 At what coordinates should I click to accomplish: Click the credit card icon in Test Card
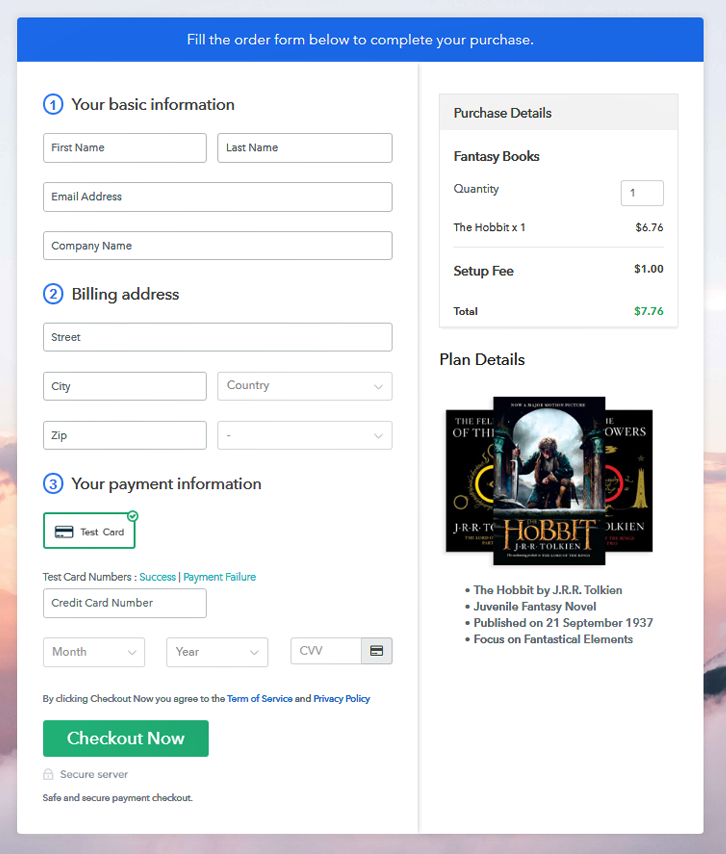coord(64,532)
